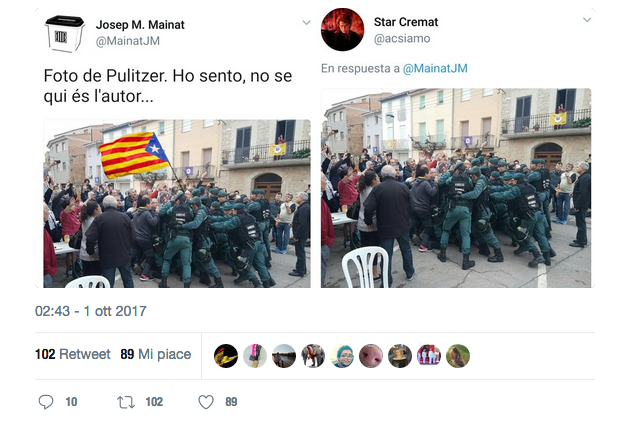Open Josep M. Mainat's ballot box avatar
The width and height of the screenshot is (632, 437).
(64, 33)
